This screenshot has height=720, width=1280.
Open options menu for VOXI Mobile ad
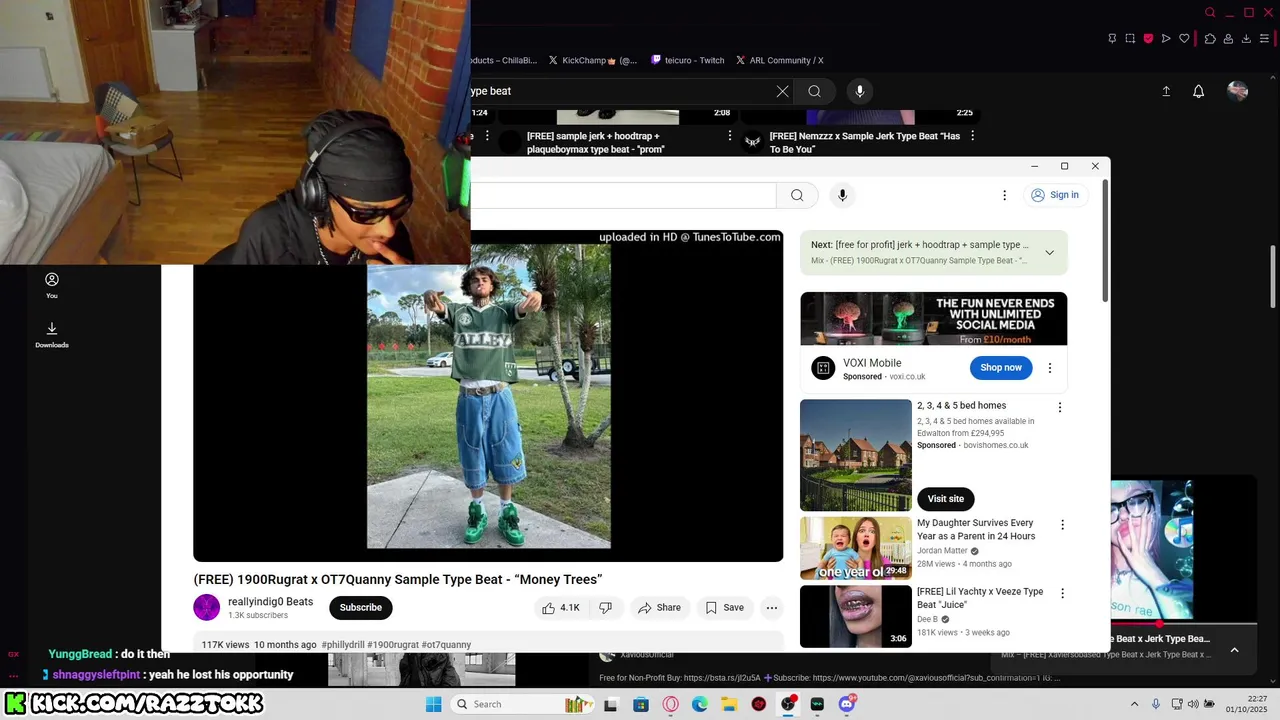(x=1049, y=368)
